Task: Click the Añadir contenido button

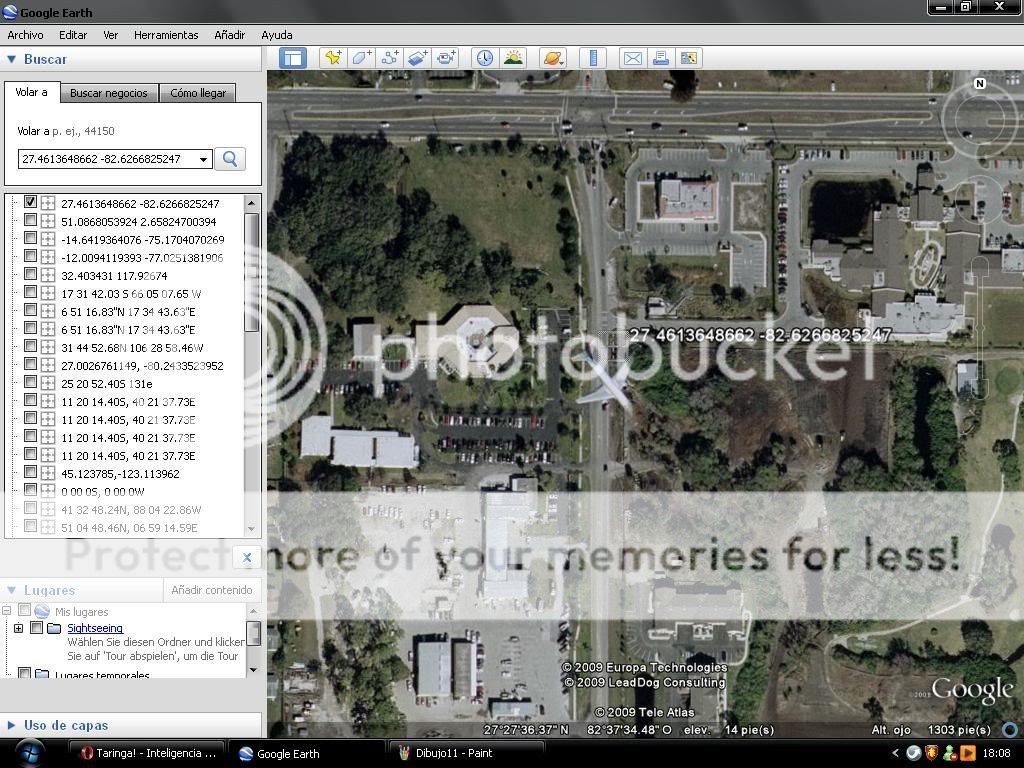Action: tap(212, 590)
